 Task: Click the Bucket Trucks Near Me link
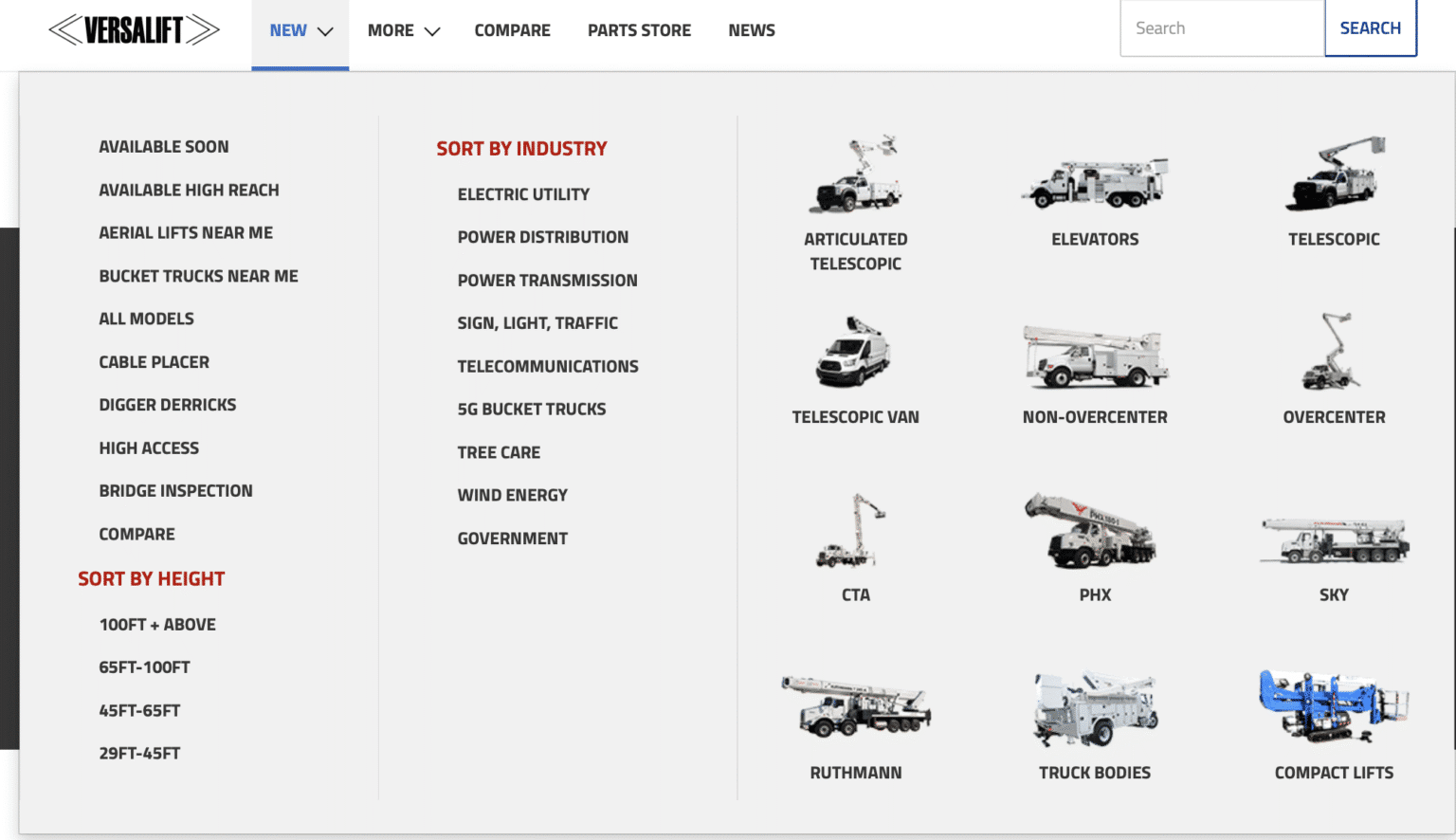click(198, 276)
